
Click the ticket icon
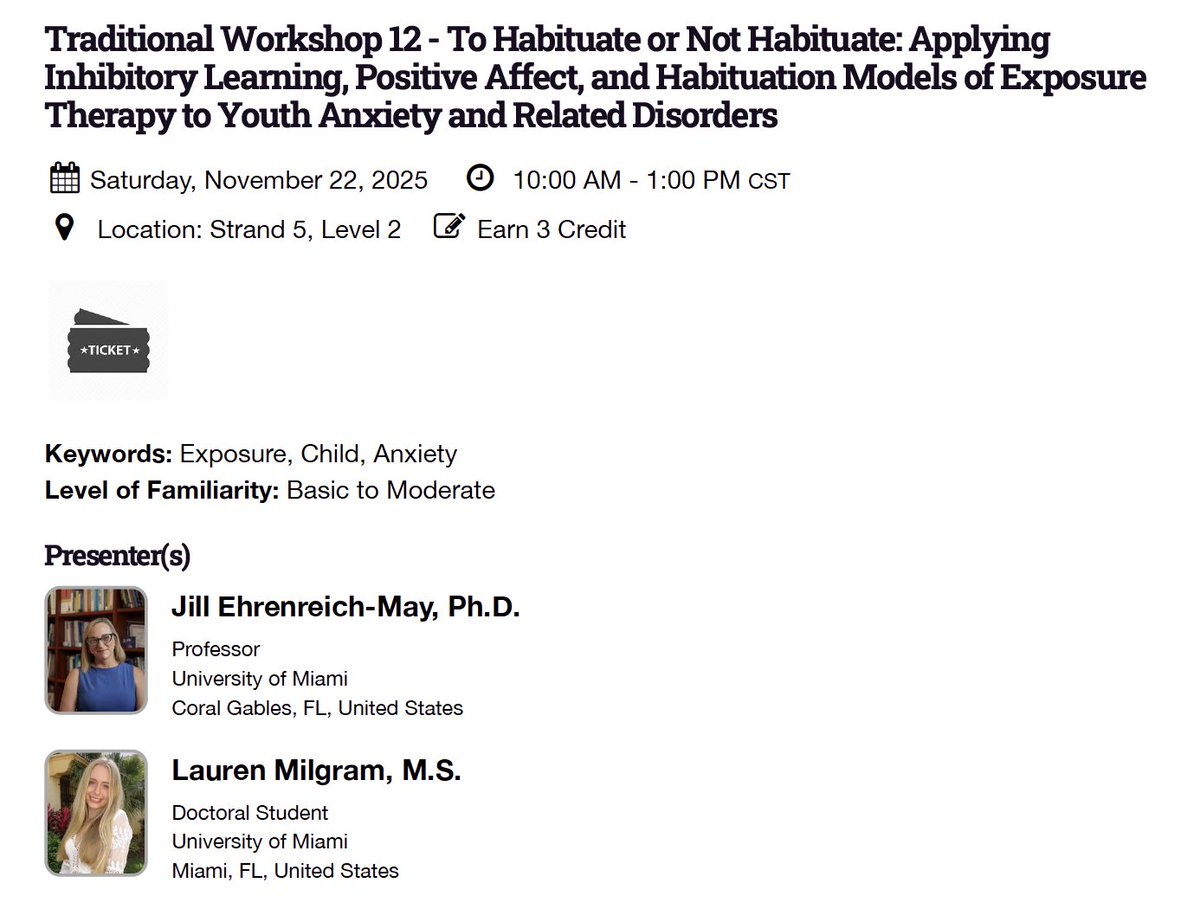pyautogui.click(x=108, y=341)
